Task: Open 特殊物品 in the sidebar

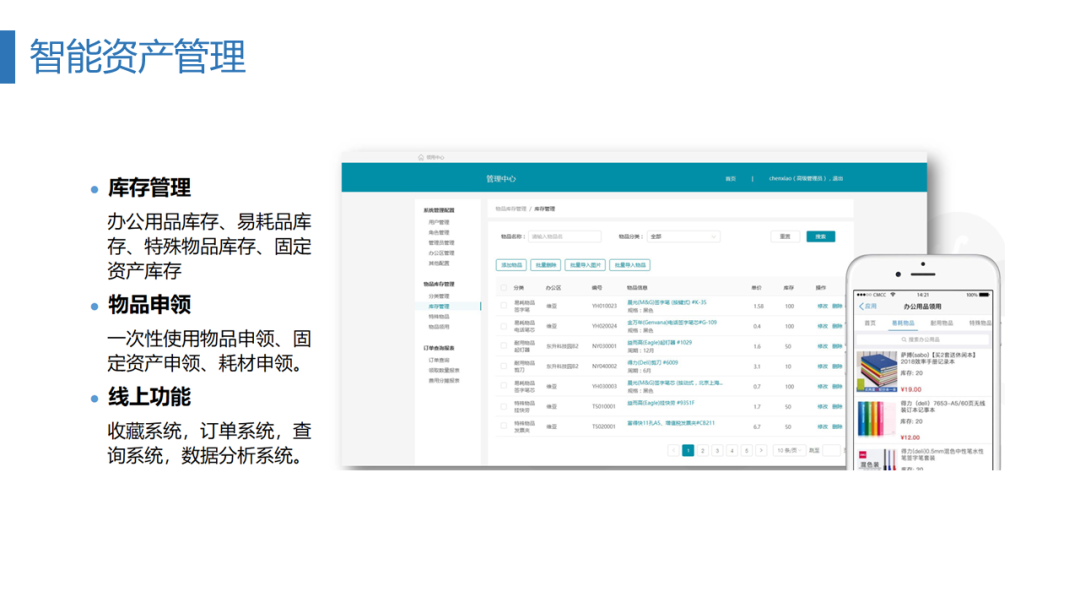Action: coord(439,317)
